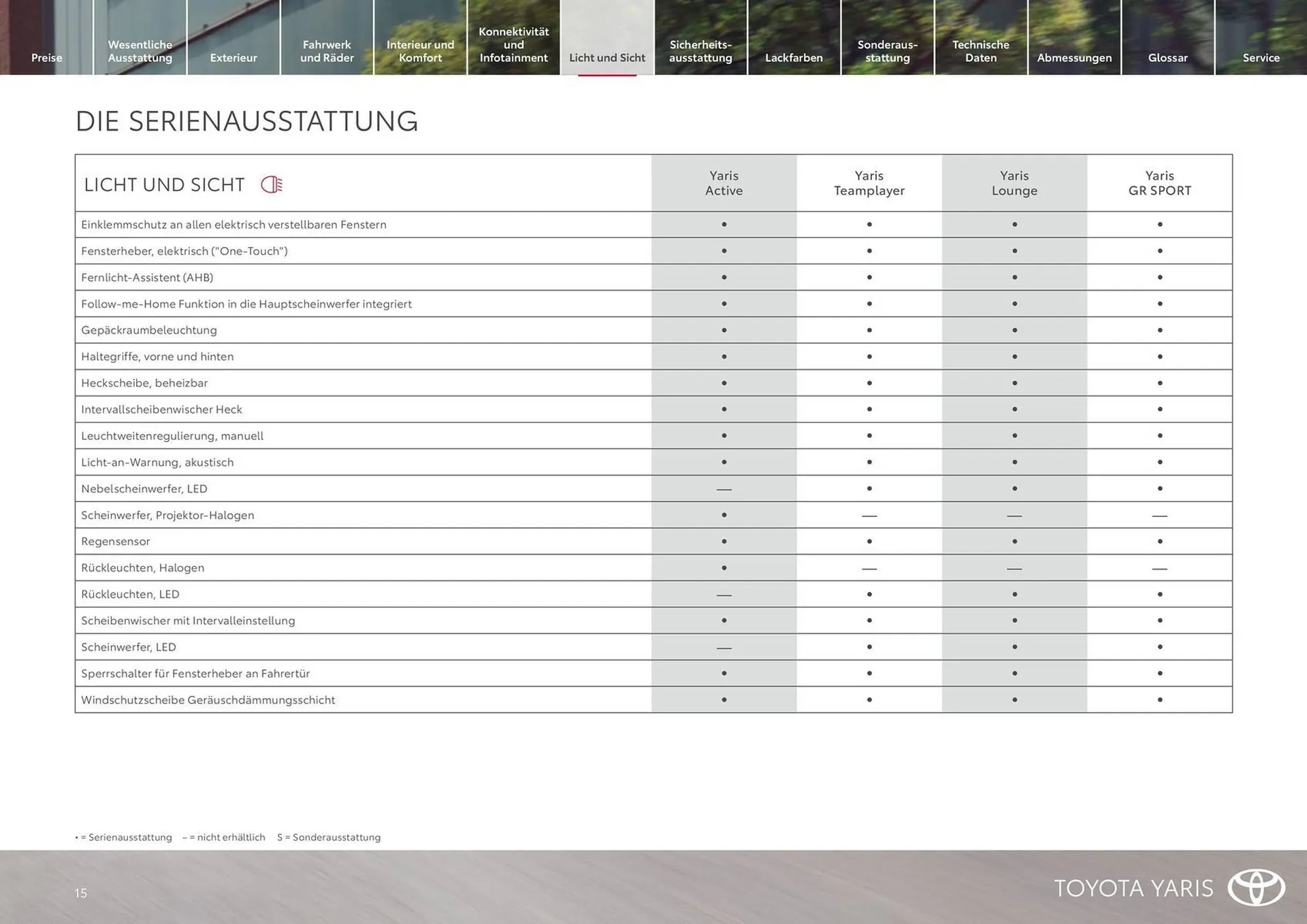The image size is (1307, 924).
Task: Select the Yaris Active column header
Action: (724, 183)
